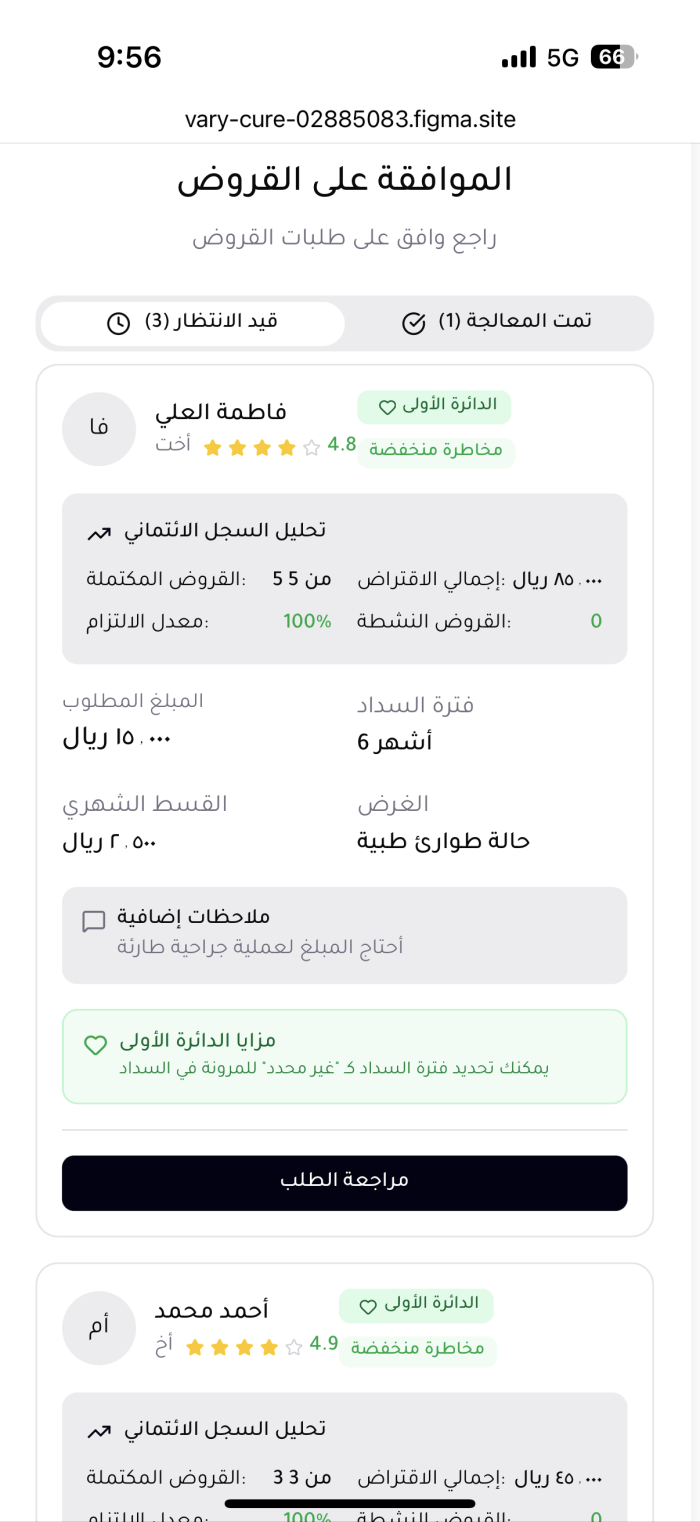The width and height of the screenshot is (700, 1522).
Task: Click Fatima Al-Ali's avatar circle
Action: pyautogui.click(x=99, y=429)
